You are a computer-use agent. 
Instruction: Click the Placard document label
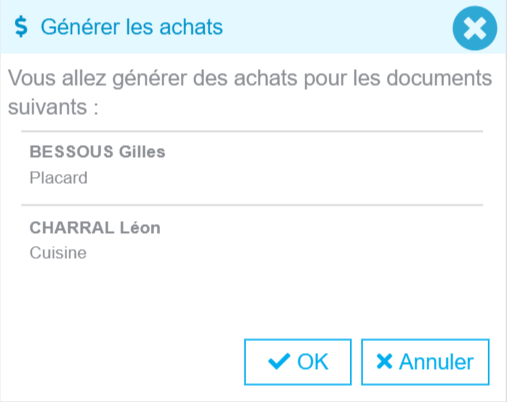point(59,178)
